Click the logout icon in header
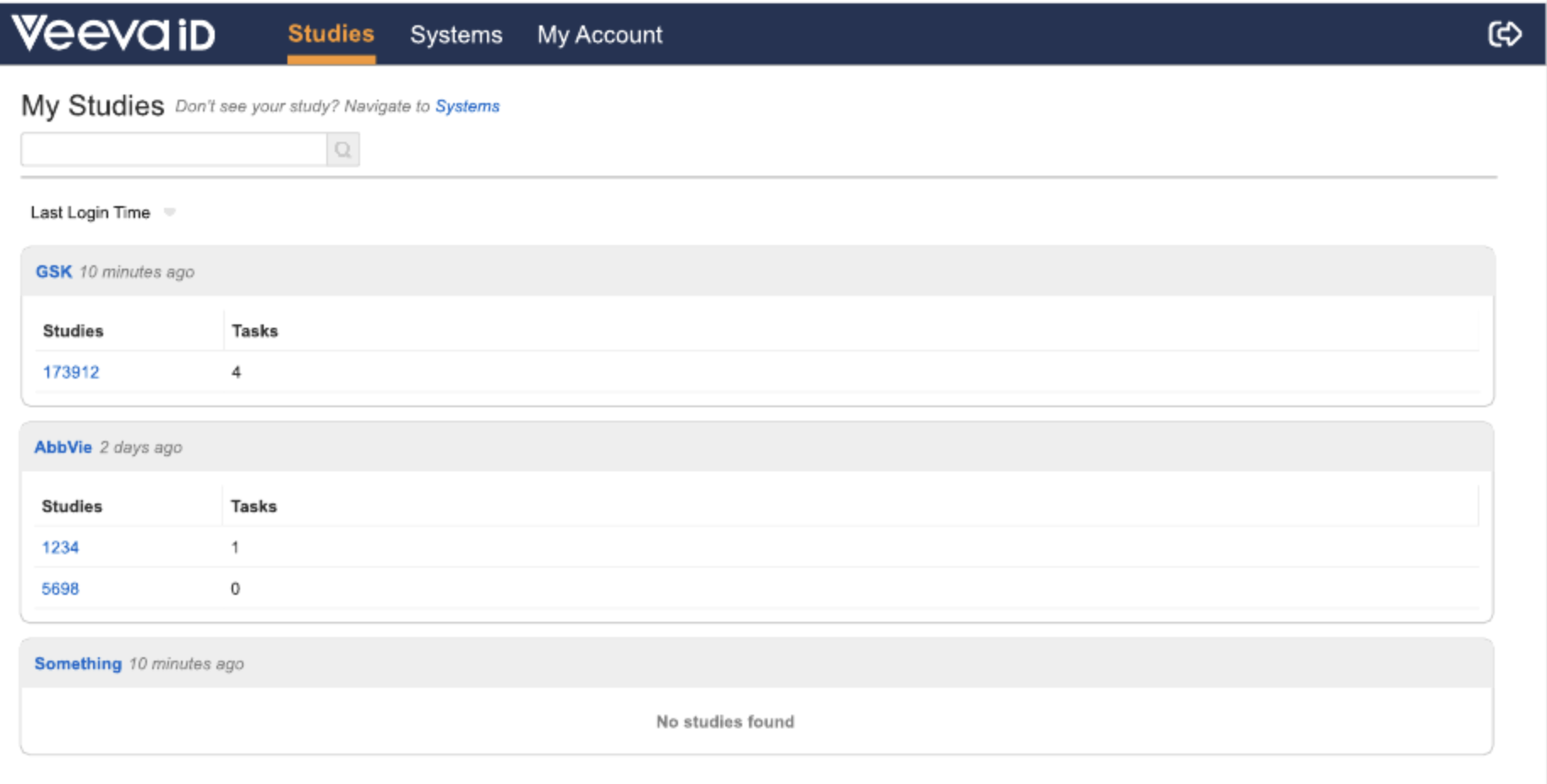This screenshot has height=784, width=1547. [x=1504, y=35]
